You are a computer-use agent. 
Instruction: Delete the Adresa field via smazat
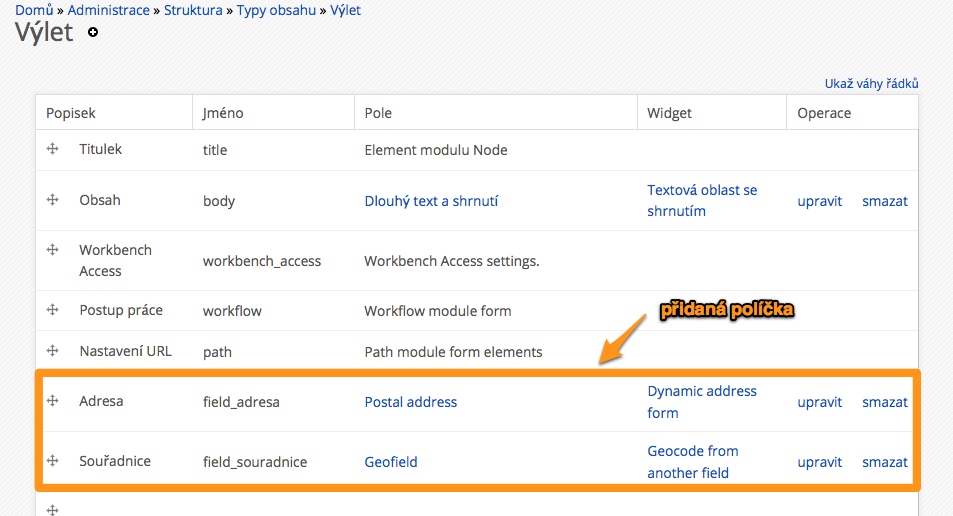885,402
